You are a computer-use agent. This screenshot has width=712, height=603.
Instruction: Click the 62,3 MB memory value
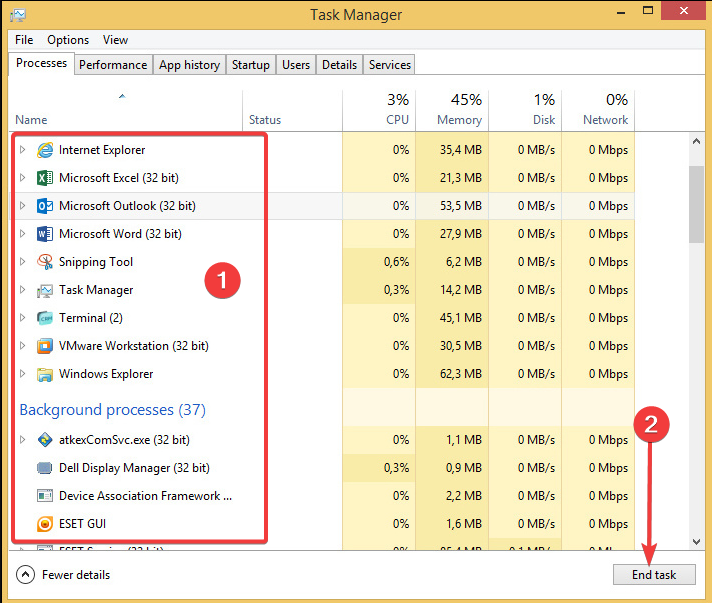point(460,374)
